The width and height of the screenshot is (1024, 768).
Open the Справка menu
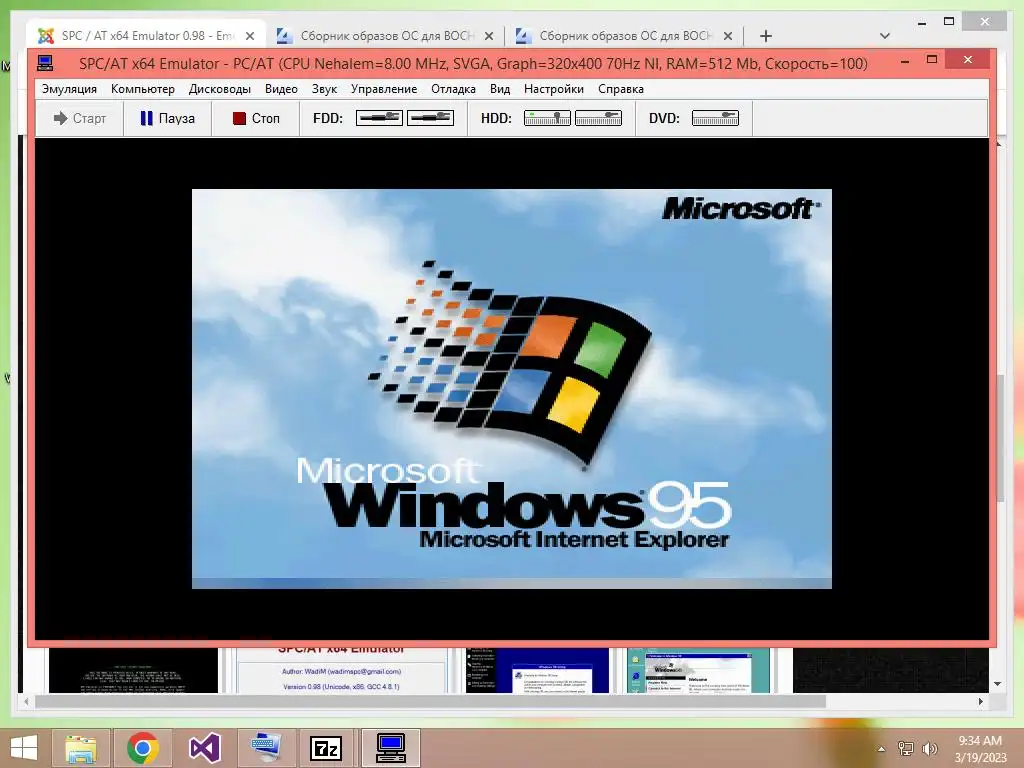tap(620, 89)
